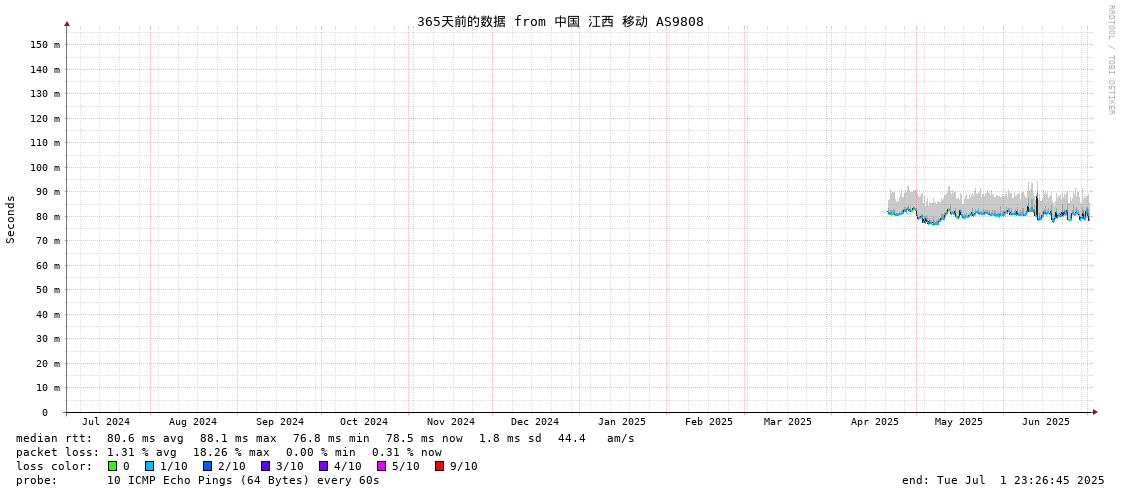Click the '140 m' y-axis value
The image size is (1121, 494).
(46, 69)
